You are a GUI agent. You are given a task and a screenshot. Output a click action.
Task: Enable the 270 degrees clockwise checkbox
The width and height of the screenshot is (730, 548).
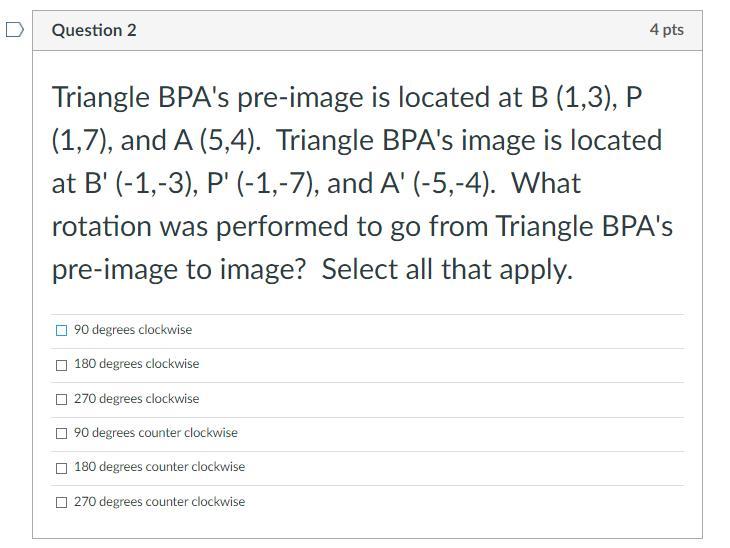61,399
